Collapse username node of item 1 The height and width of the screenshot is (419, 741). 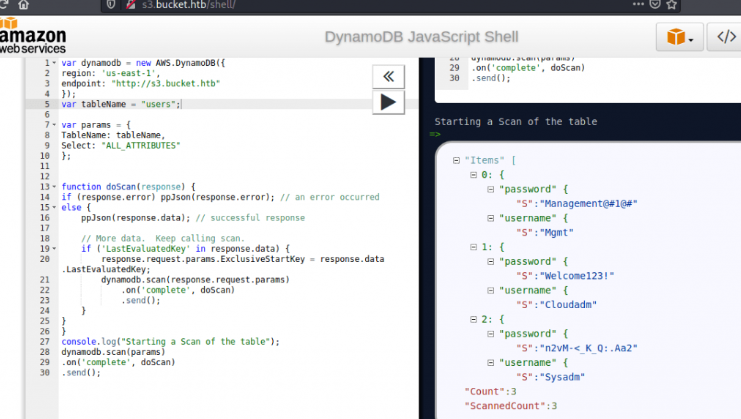tap(491, 291)
